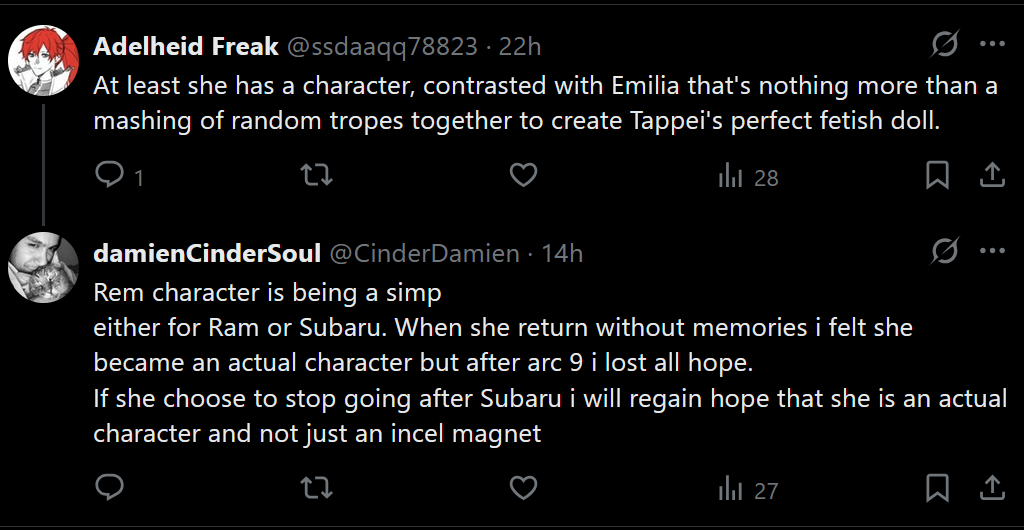The height and width of the screenshot is (530, 1024).
Task: Click Adelheid Freak's red-haired avatar
Action: [43, 59]
